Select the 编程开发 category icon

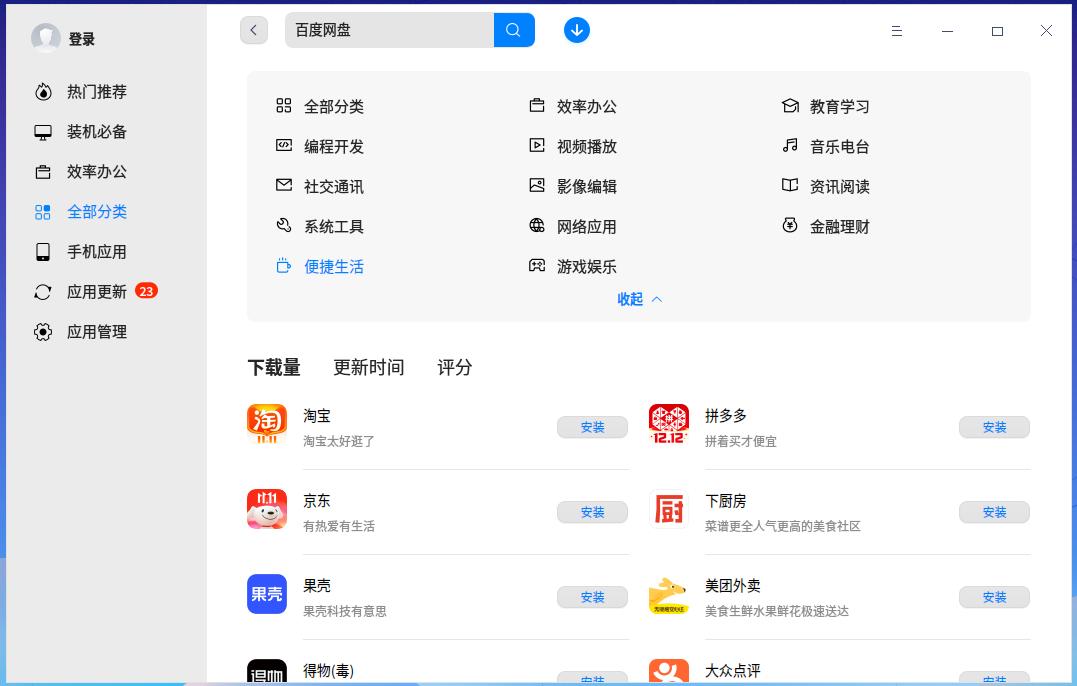tap(284, 146)
